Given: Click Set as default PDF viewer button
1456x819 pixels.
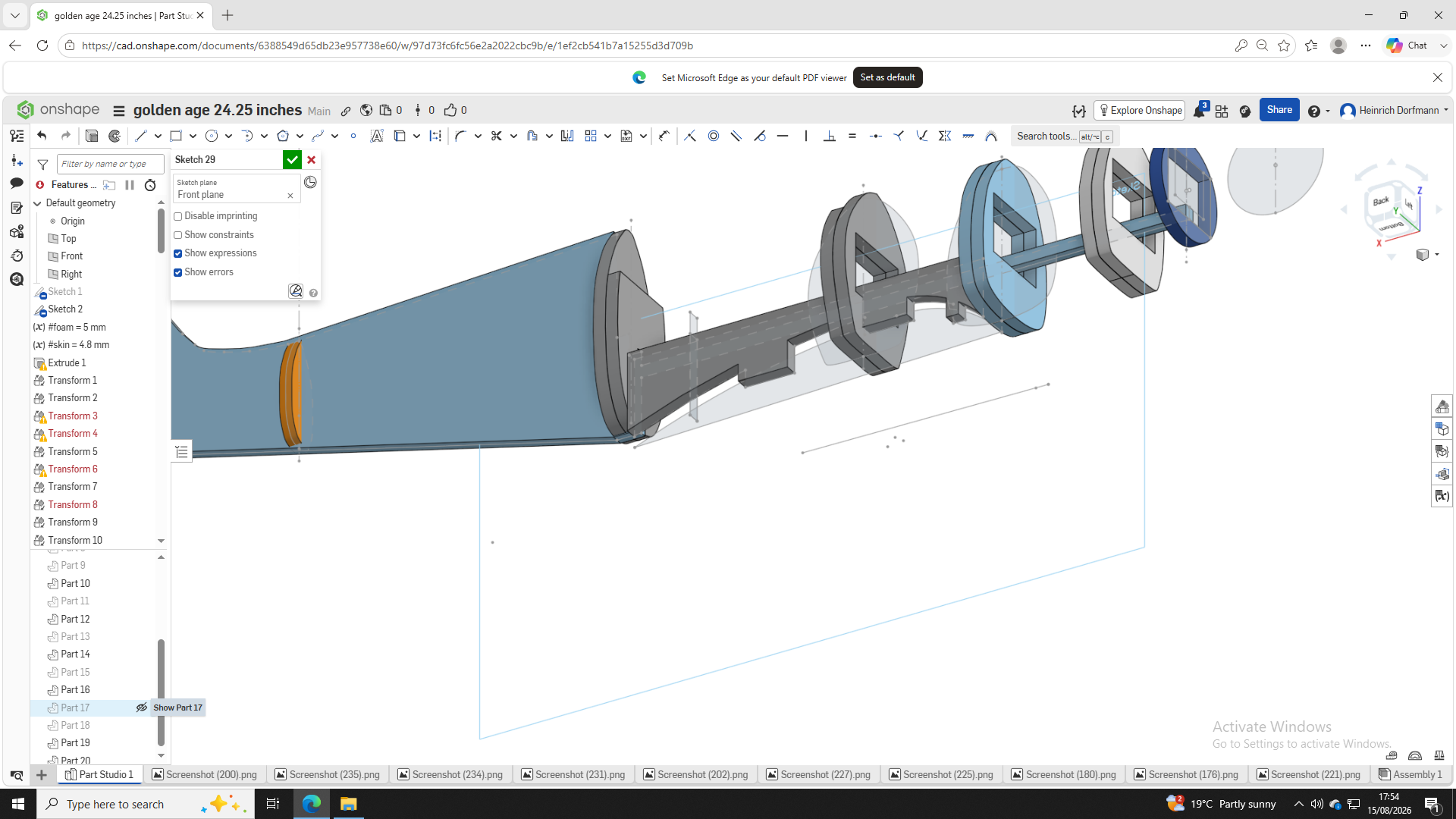Looking at the screenshot, I should 887,77.
